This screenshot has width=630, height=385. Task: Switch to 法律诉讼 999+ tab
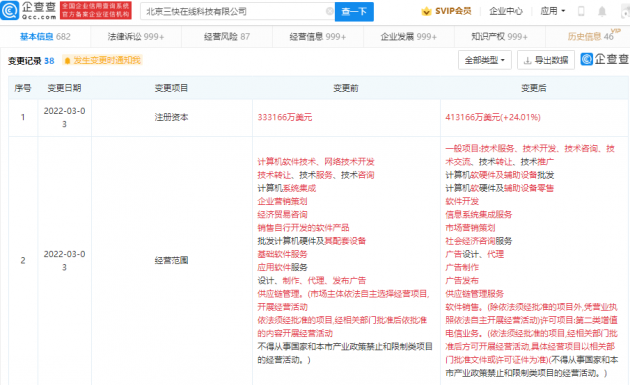point(136,37)
